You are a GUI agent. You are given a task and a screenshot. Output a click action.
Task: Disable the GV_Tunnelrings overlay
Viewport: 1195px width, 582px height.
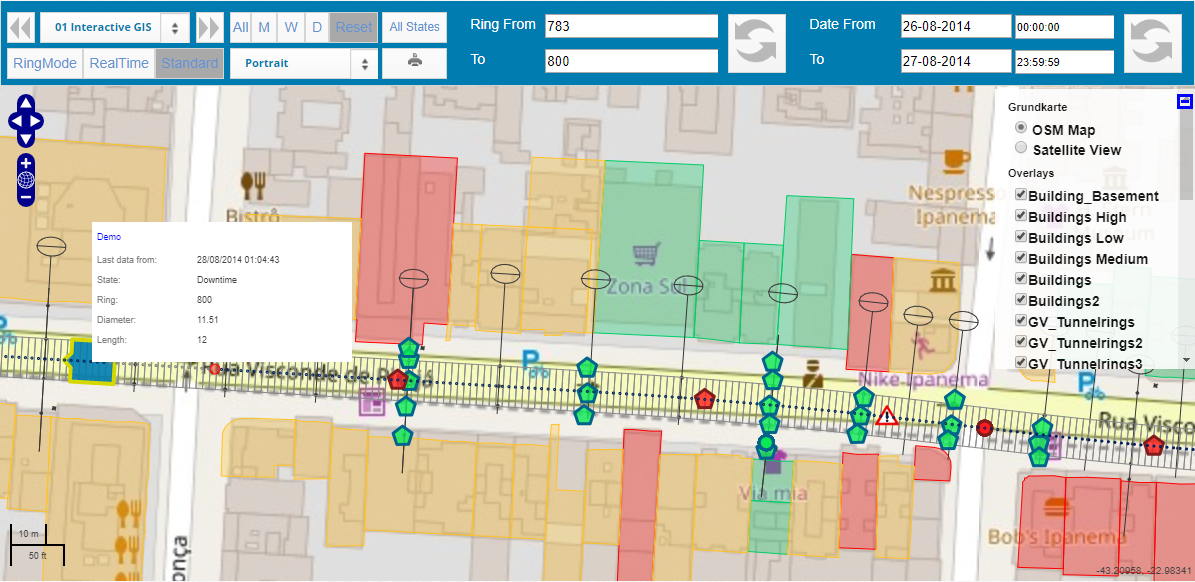(x=1021, y=321)
